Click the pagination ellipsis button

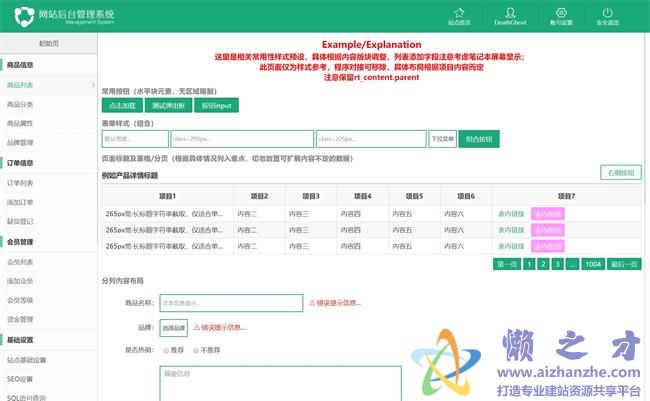point(572,264)
